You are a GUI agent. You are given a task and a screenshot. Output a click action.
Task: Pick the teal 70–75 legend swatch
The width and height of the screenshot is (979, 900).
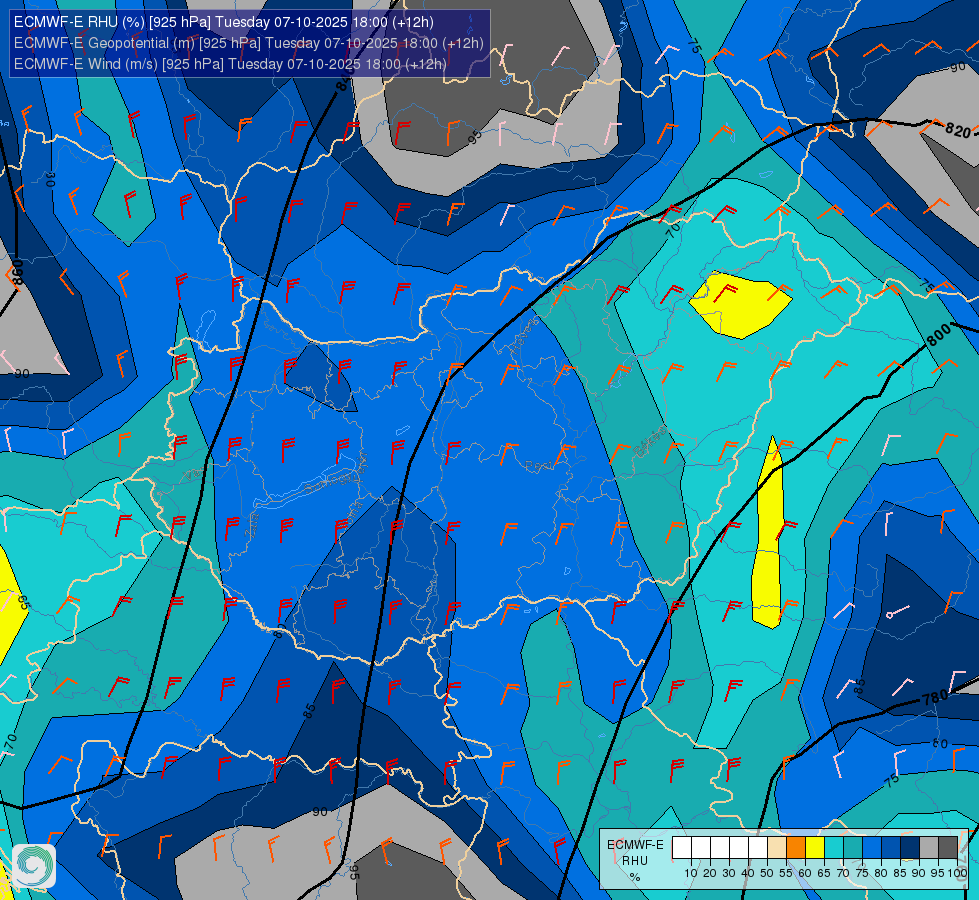point(853,847)
